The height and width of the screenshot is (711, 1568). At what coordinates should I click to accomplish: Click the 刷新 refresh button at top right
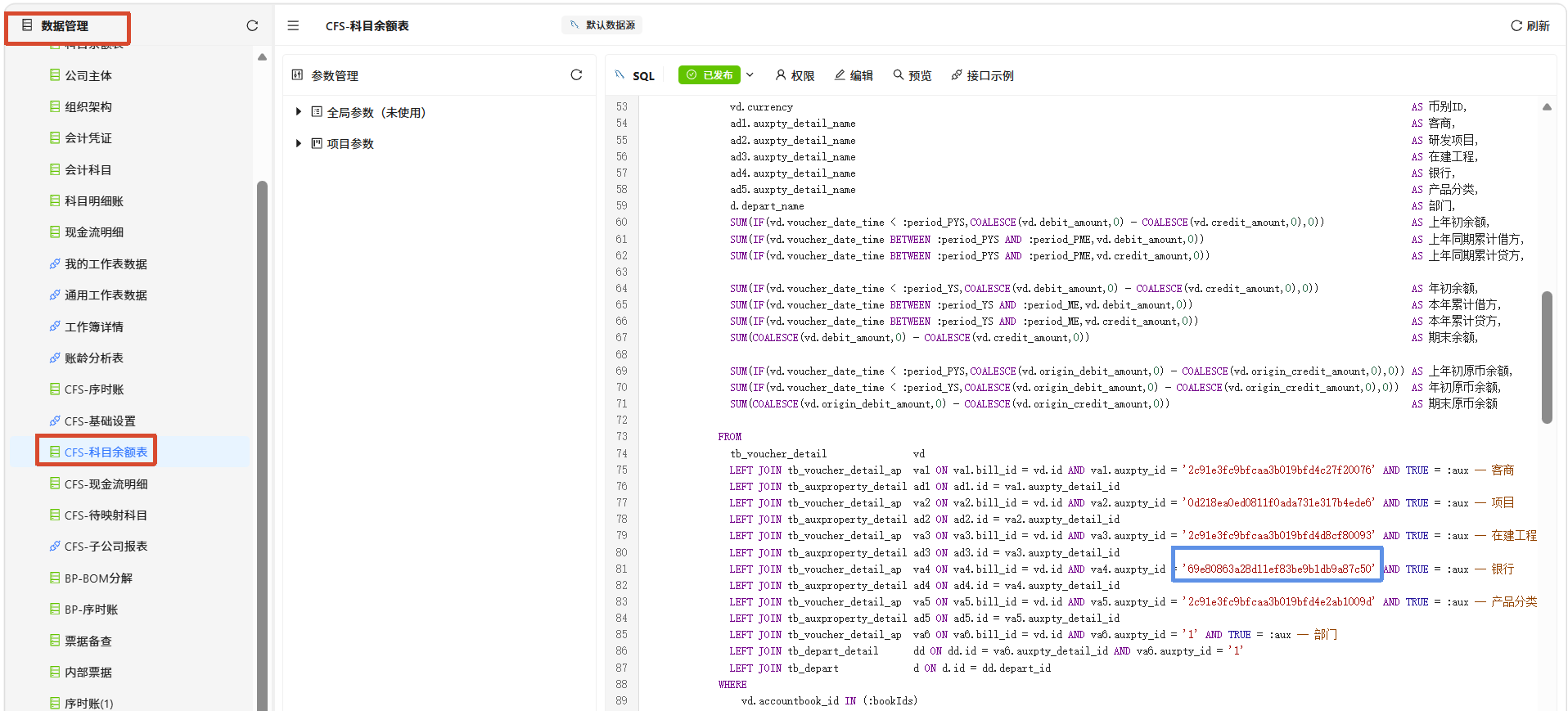point(1530,26)
